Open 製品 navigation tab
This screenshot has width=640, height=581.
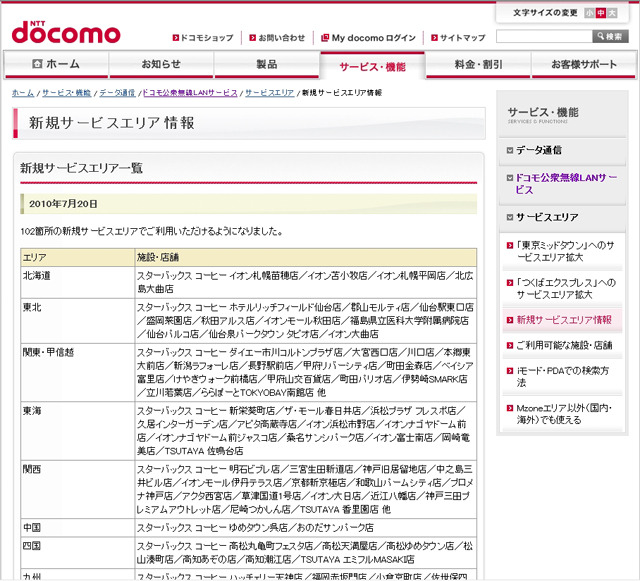[x=267, y=64]
